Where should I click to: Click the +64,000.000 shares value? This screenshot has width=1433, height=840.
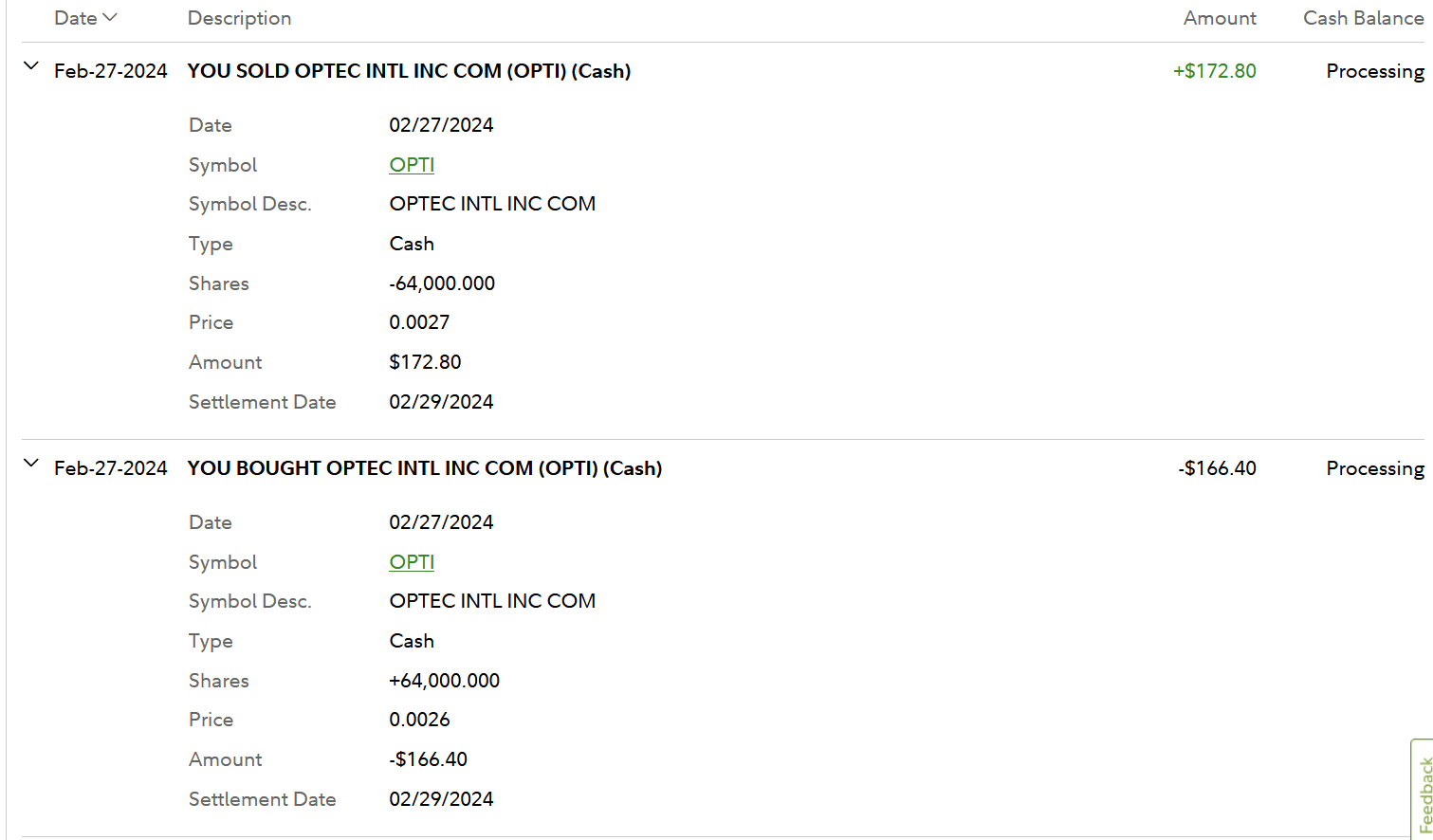coord(444,681)
